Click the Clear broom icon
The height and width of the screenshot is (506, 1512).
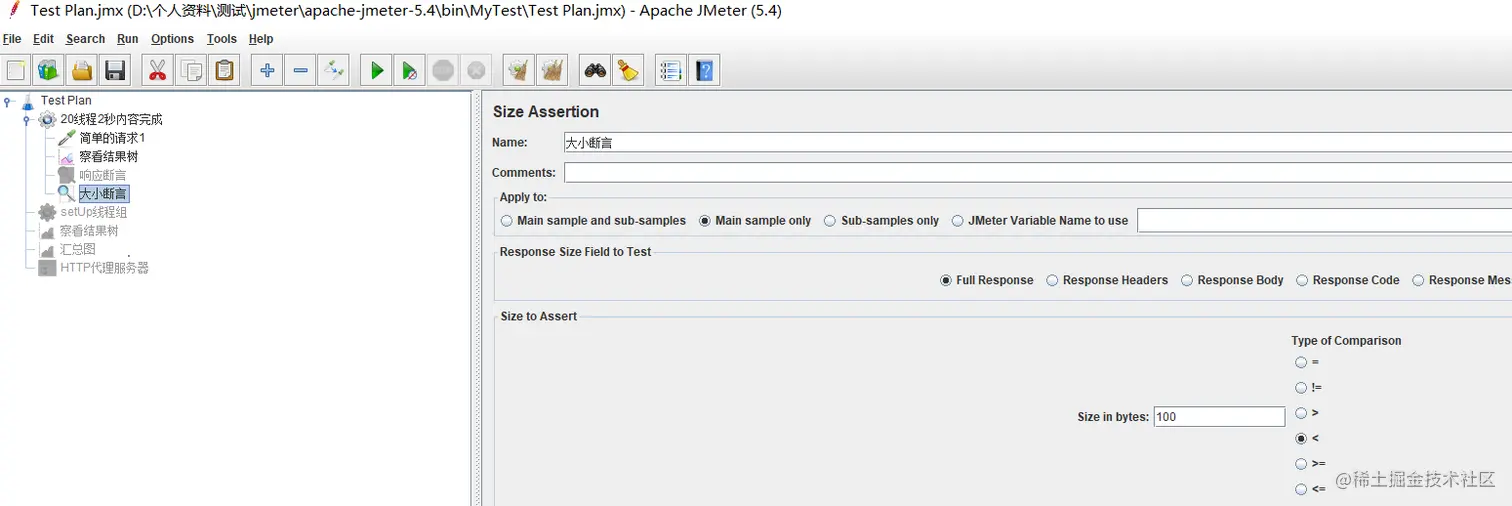(x=518, y=70)
